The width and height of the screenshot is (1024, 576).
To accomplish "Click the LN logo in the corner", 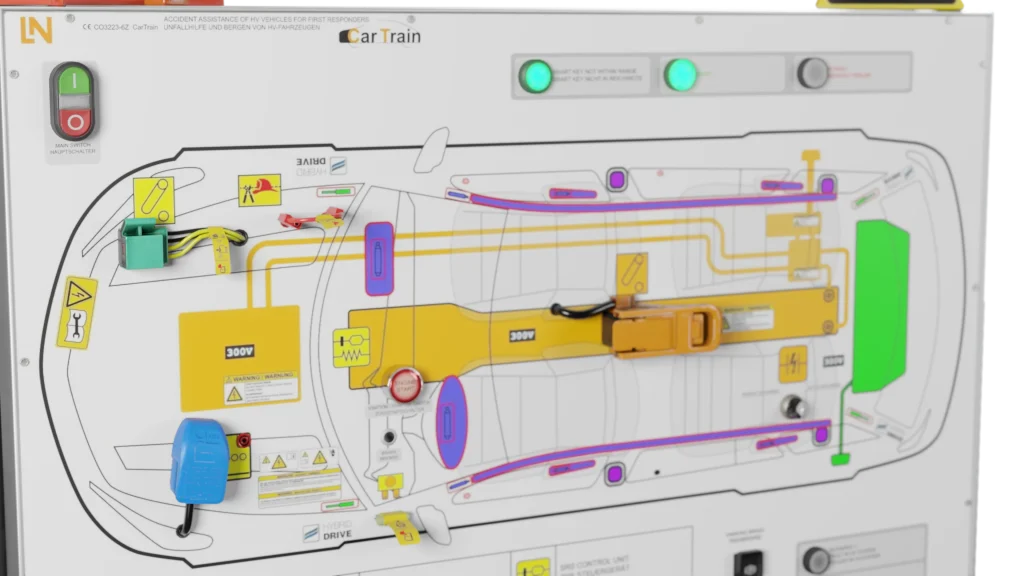I will (36, 31).
